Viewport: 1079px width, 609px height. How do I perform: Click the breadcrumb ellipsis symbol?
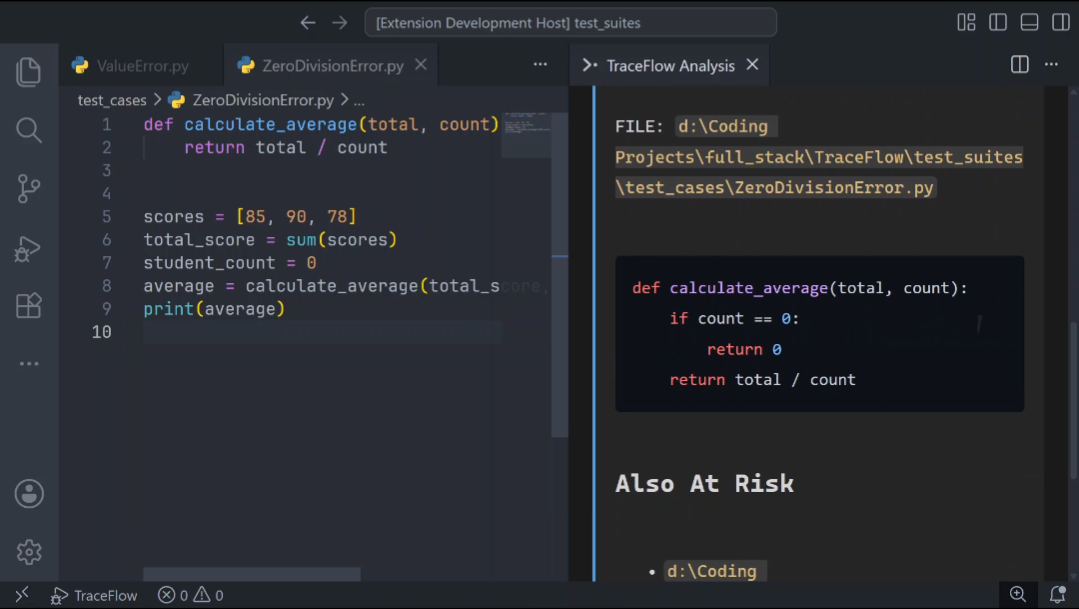(x=359, y=100)
